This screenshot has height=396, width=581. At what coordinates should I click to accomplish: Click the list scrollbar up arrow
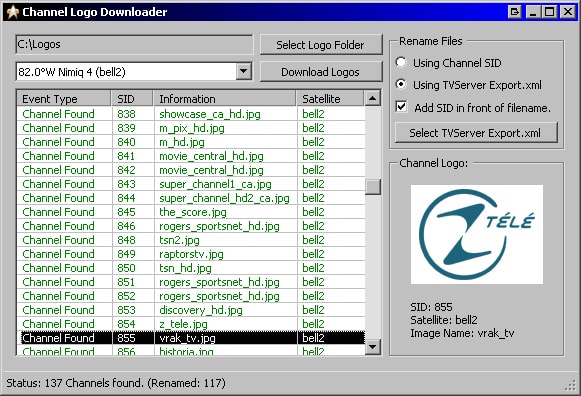373,99
